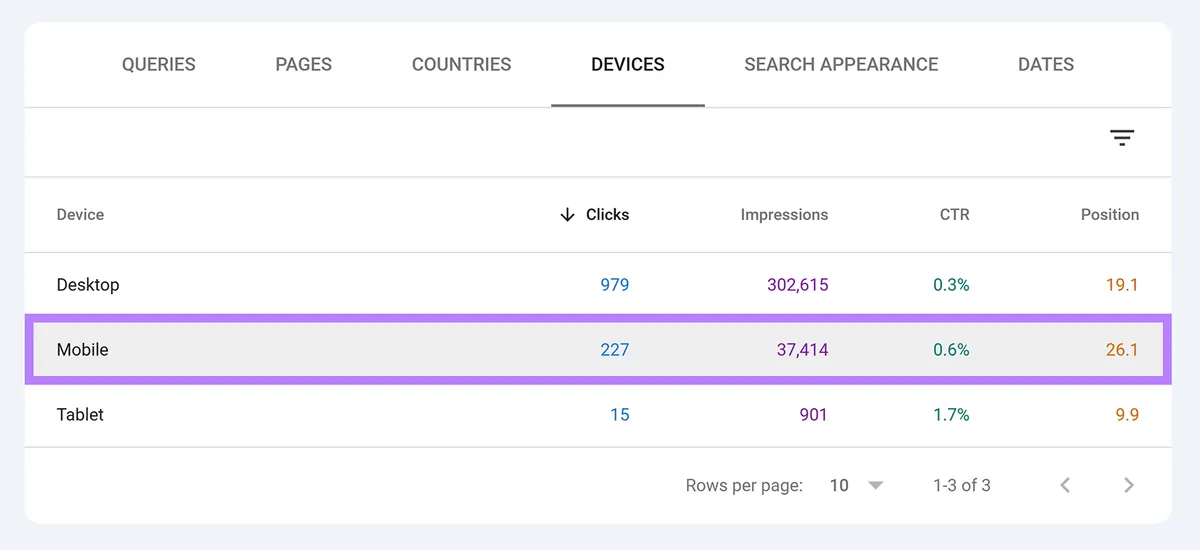Image resolution: width=1200 pixels, height=550 pixels.
Task: Open the filter rows icon
Action: click(x=1122, y=138)
